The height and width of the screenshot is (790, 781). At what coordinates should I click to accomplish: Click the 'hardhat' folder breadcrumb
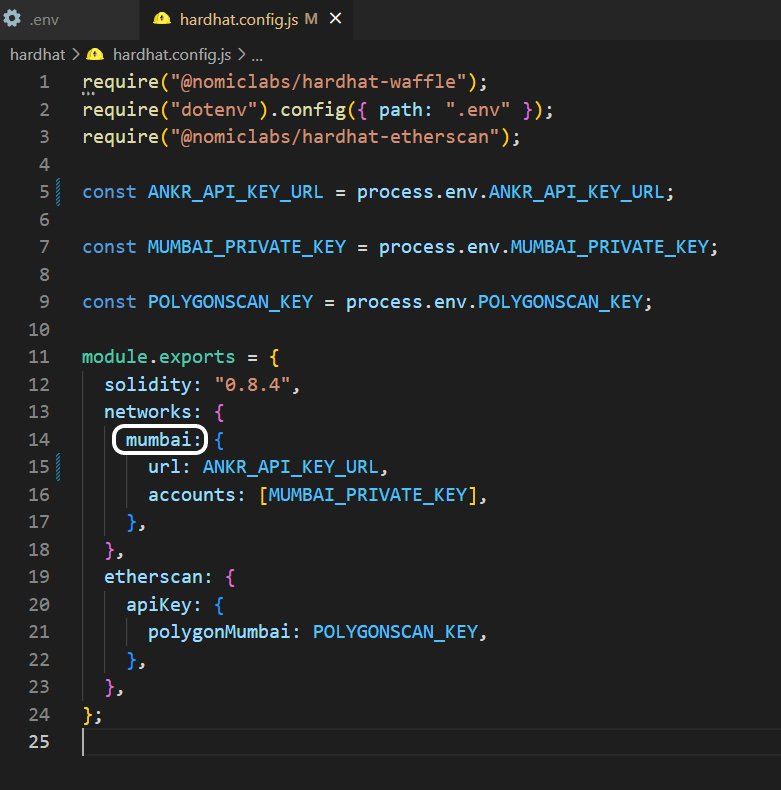[38, 54]
